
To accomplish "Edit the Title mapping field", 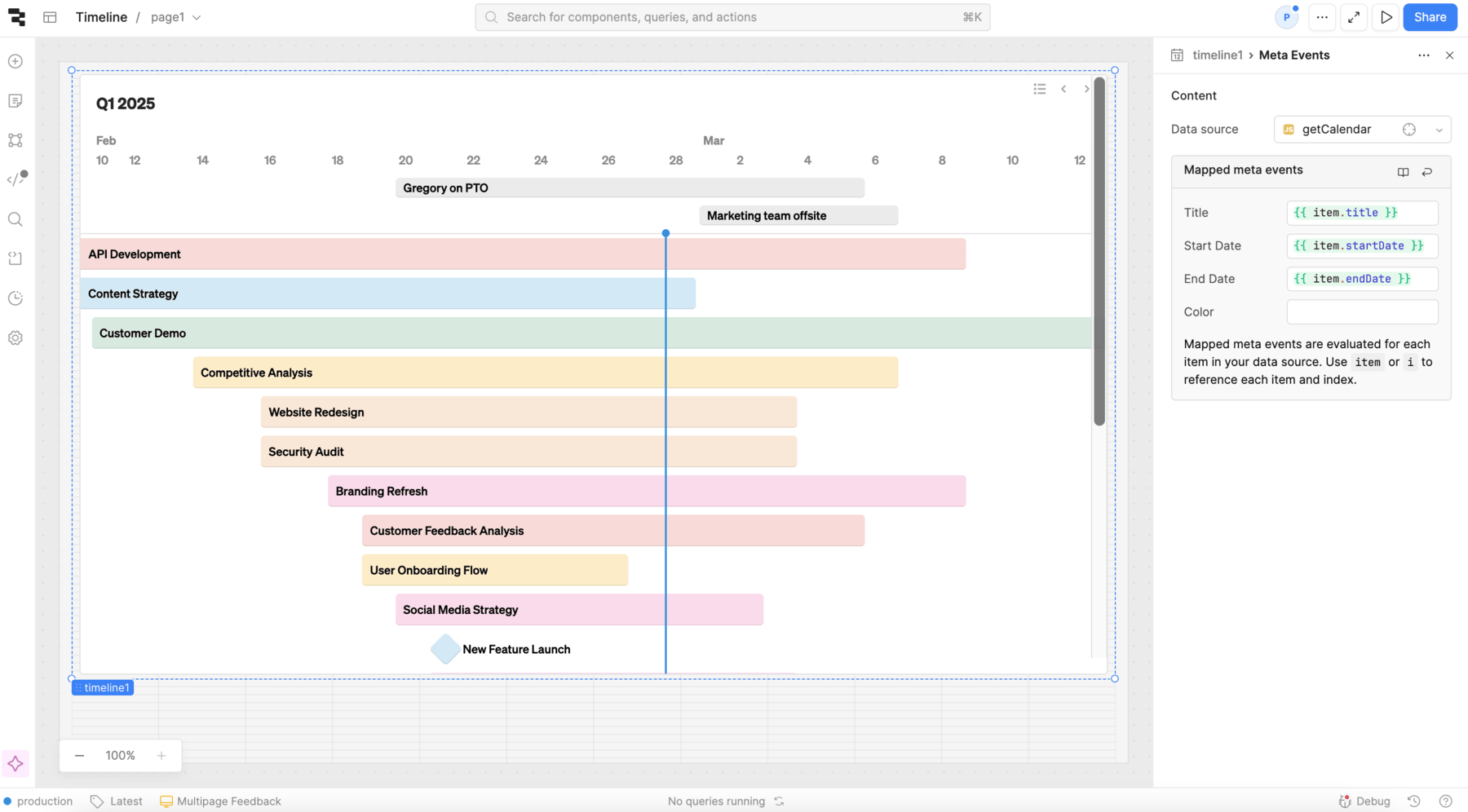I will (x=1362, y=213).
